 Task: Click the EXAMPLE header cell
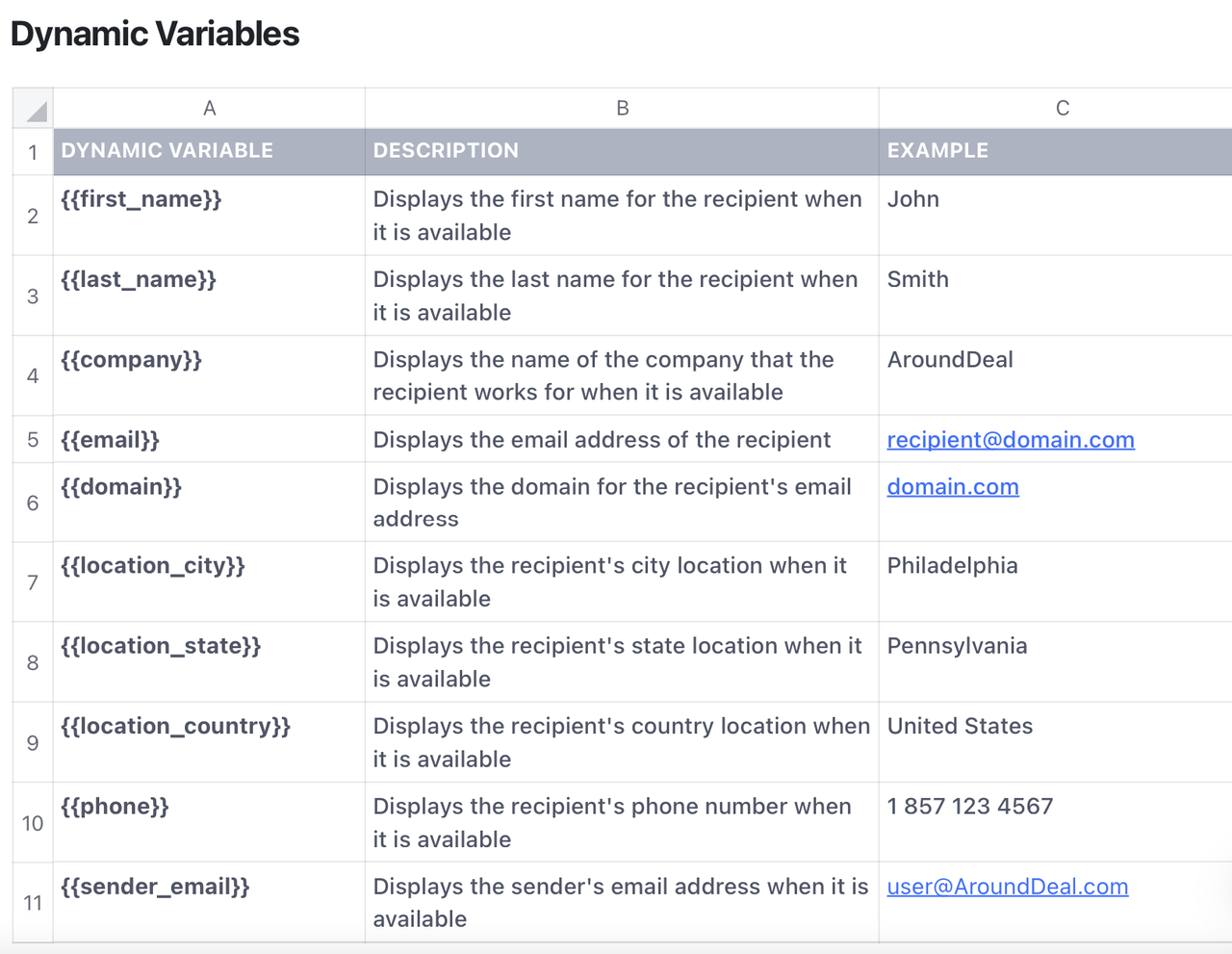point(937,151)
